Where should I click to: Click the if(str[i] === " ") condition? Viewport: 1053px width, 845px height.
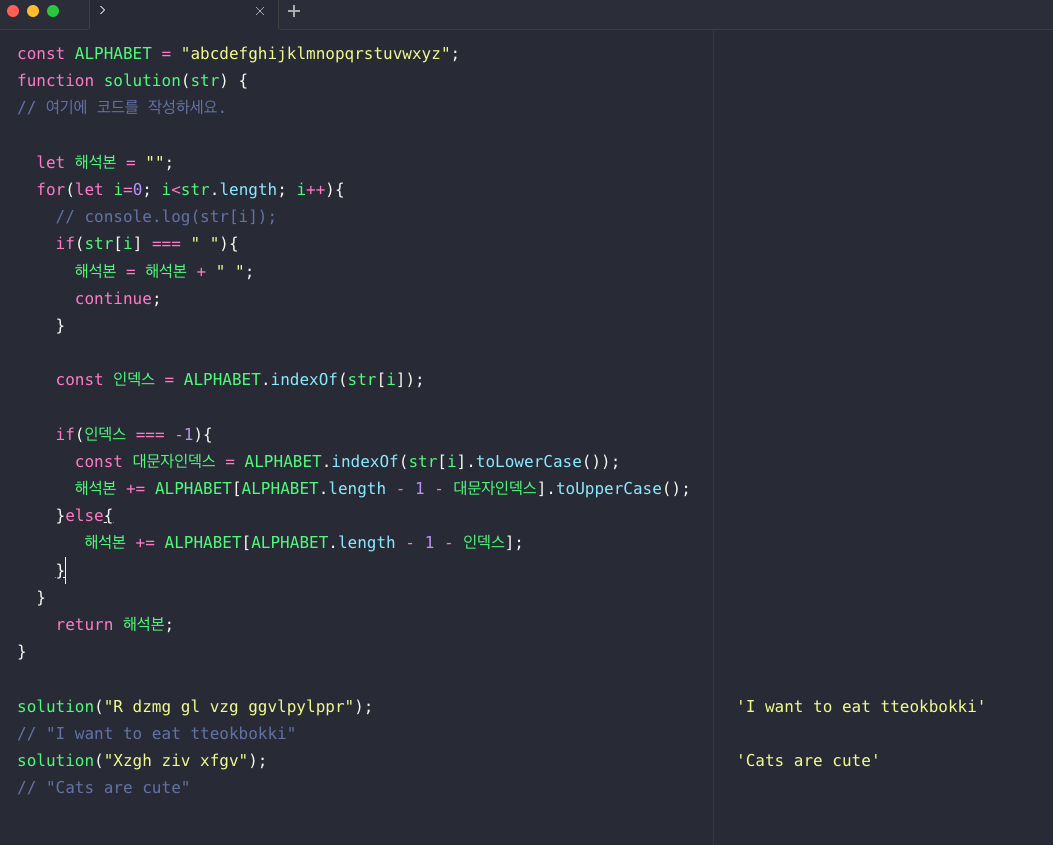click(x=146, y=243)
